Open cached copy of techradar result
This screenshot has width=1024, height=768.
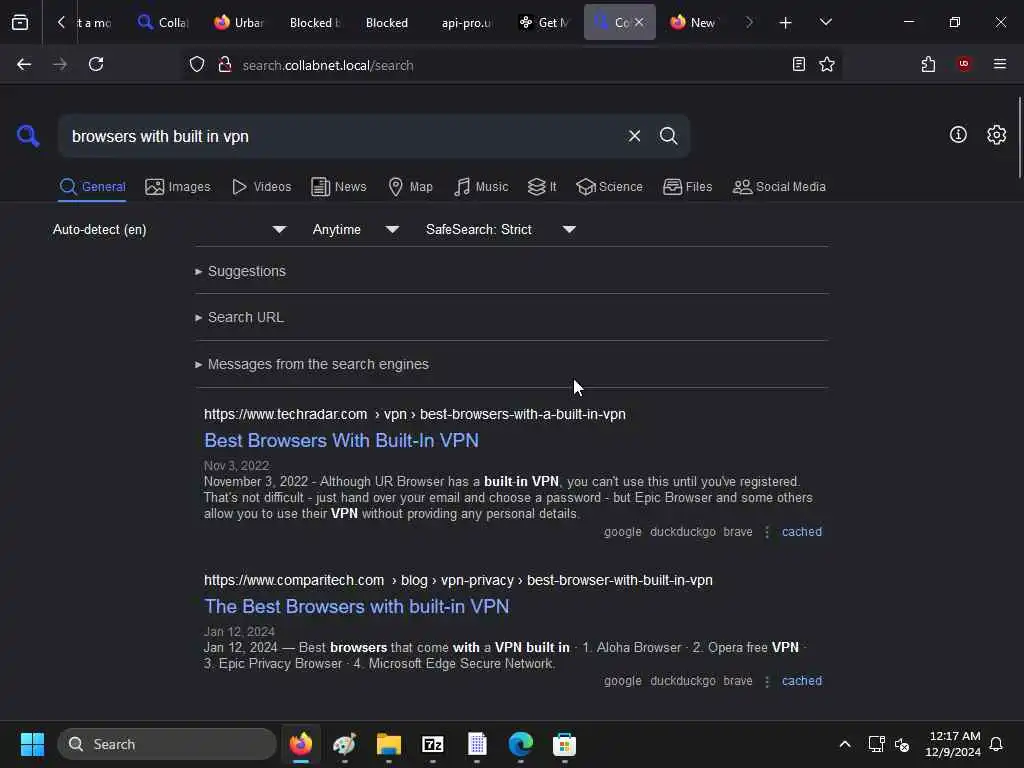(x=802, y=532)
